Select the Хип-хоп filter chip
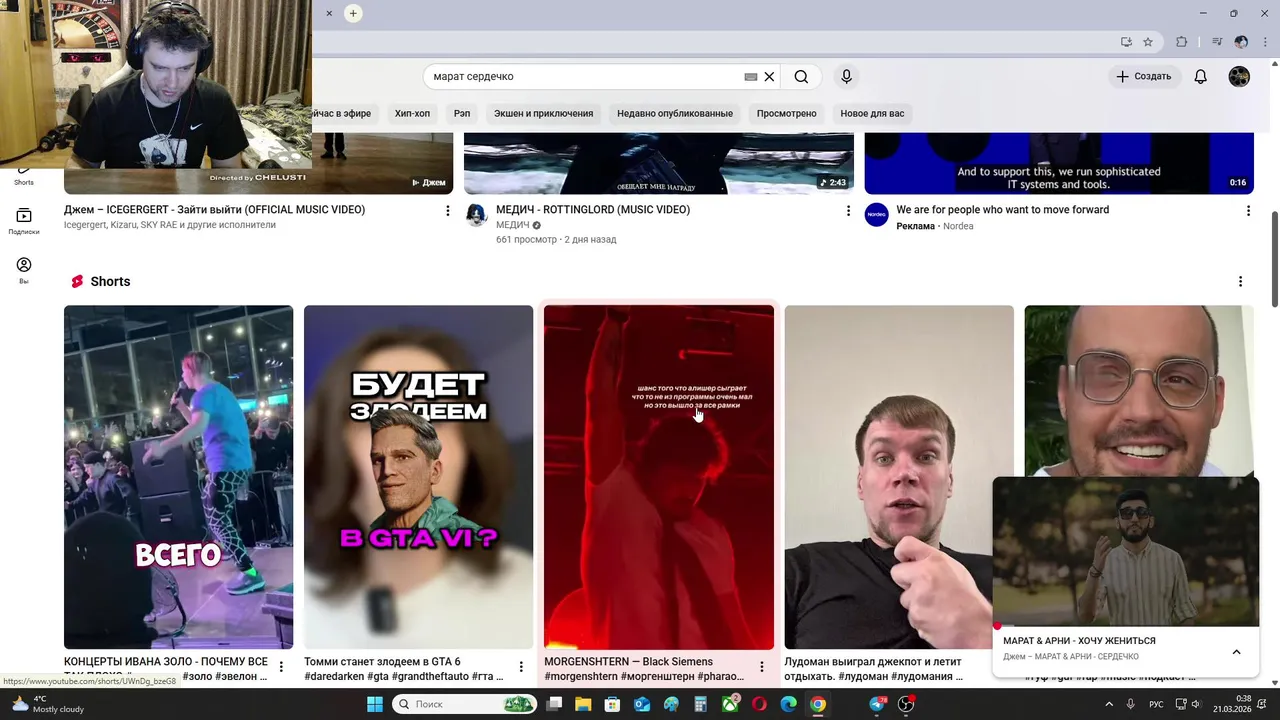Viewport: 1280px width, 720px height. click(x=412, y=114)
